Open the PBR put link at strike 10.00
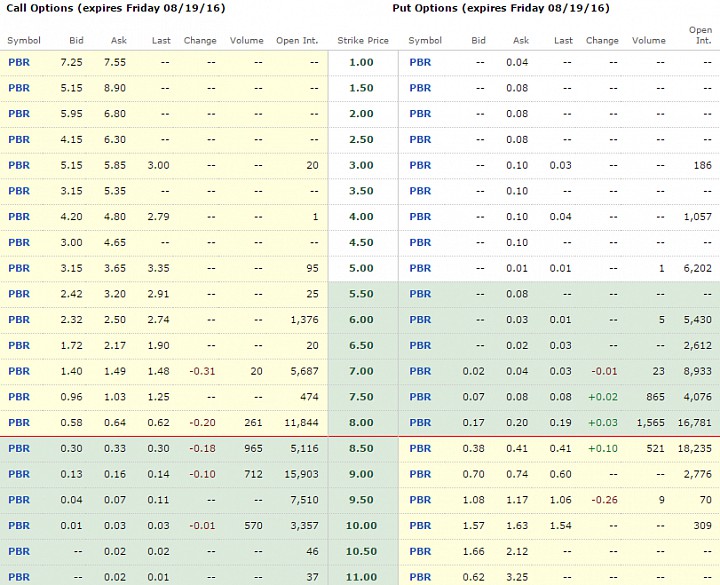 click(x=420, y=525)
